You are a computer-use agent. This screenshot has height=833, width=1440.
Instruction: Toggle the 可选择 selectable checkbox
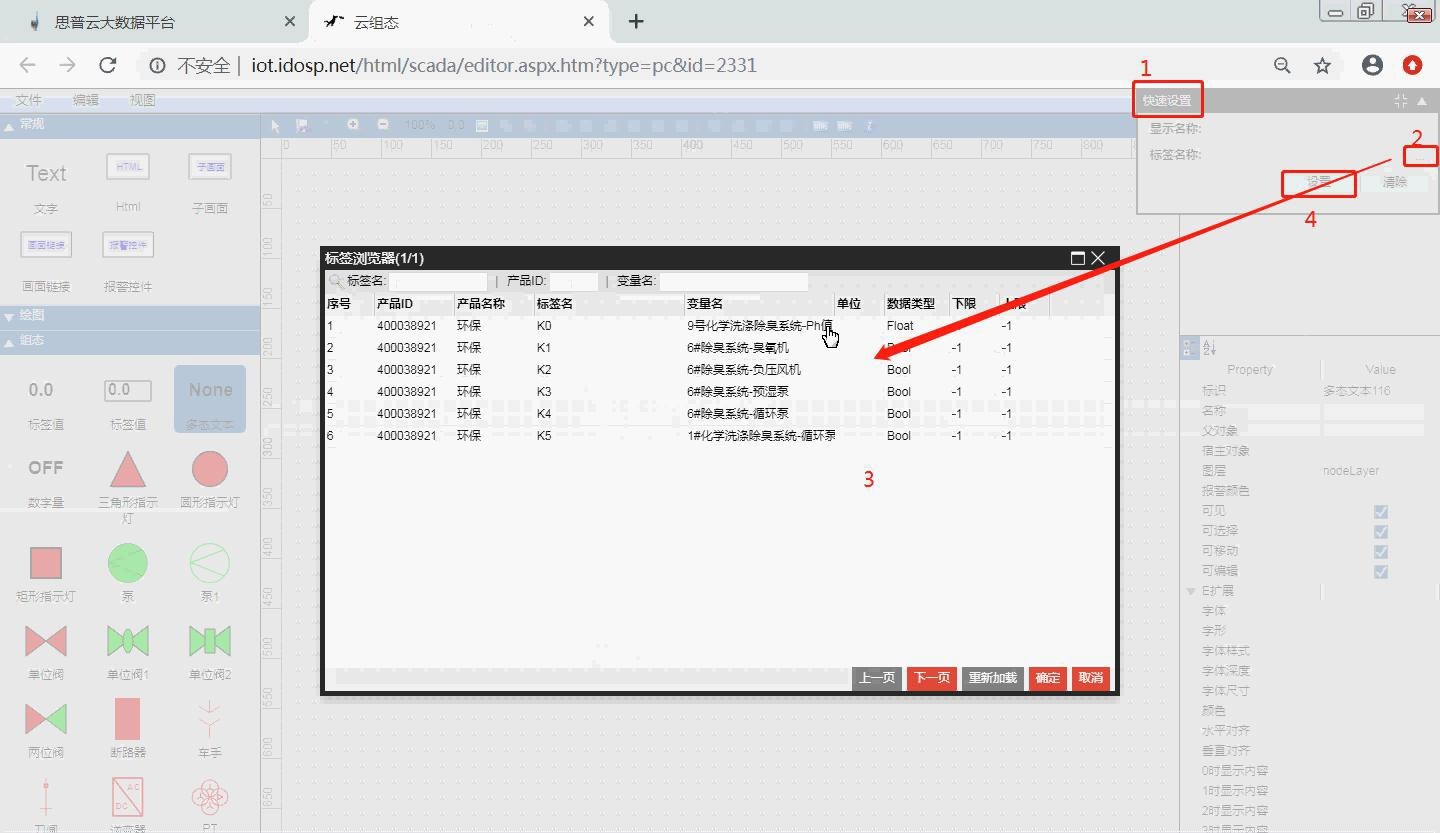(x=1381, y=532)
